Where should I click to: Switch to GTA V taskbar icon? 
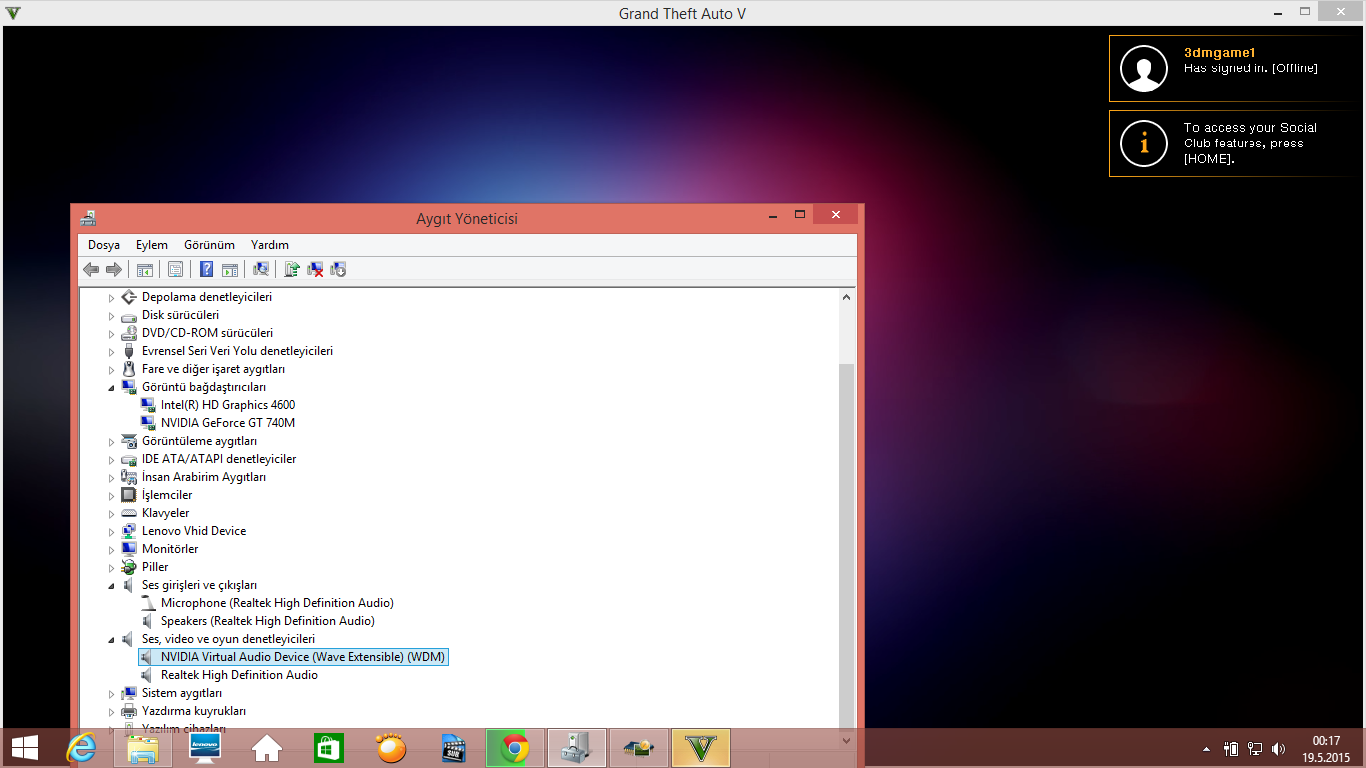(701, 748)
